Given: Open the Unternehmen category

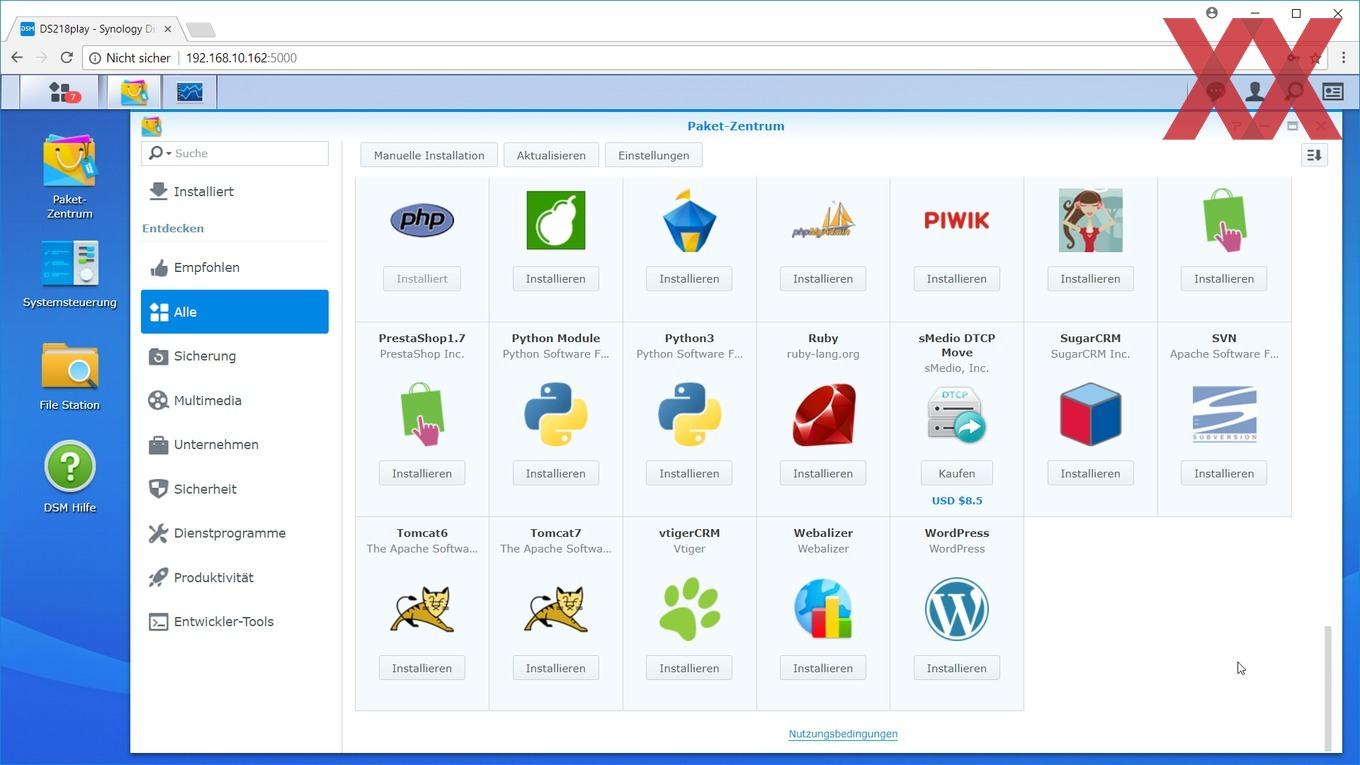Looking at the screenshot, I should pos(235,444).
